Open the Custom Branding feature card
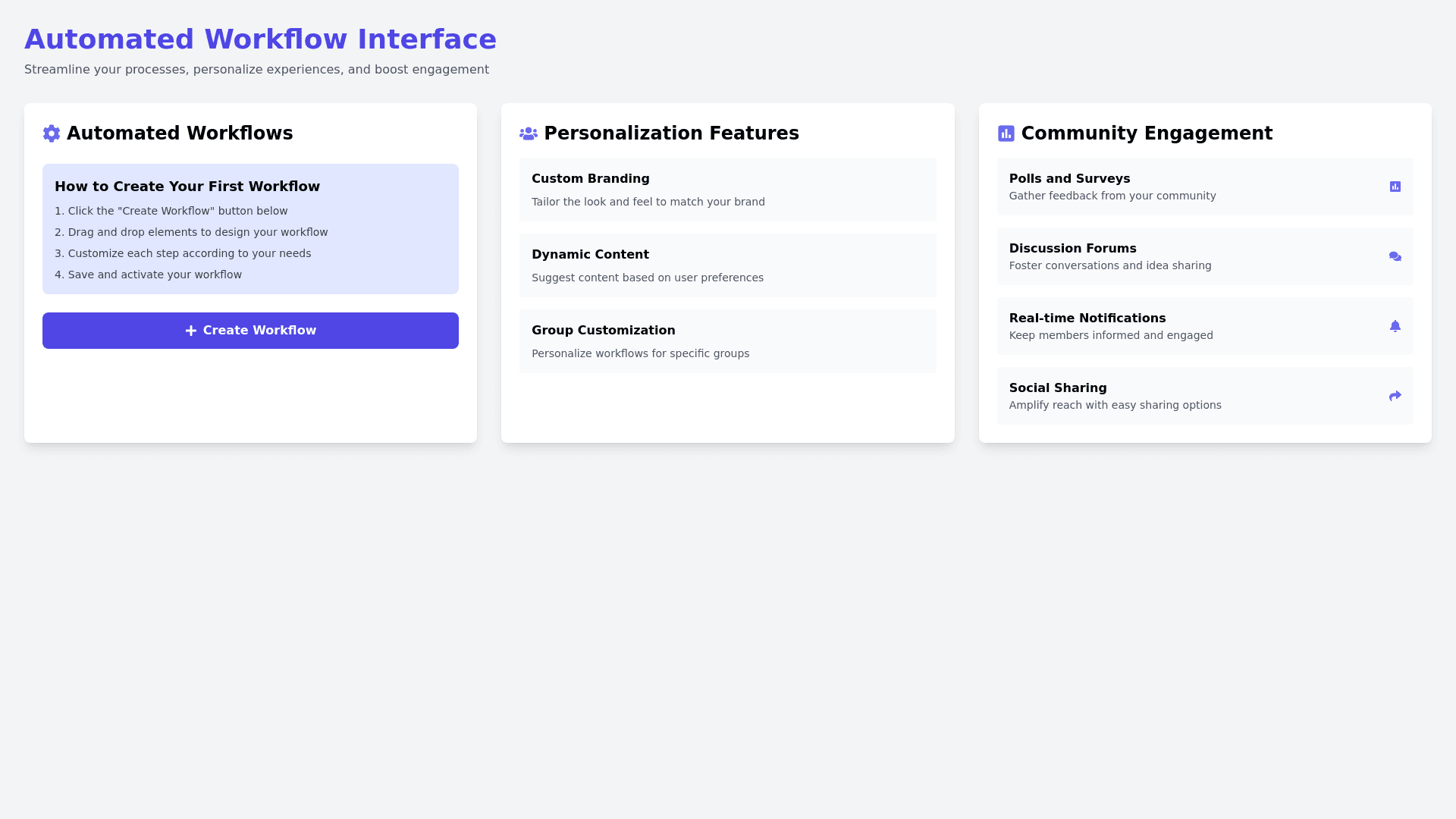 tap(727, 190)
